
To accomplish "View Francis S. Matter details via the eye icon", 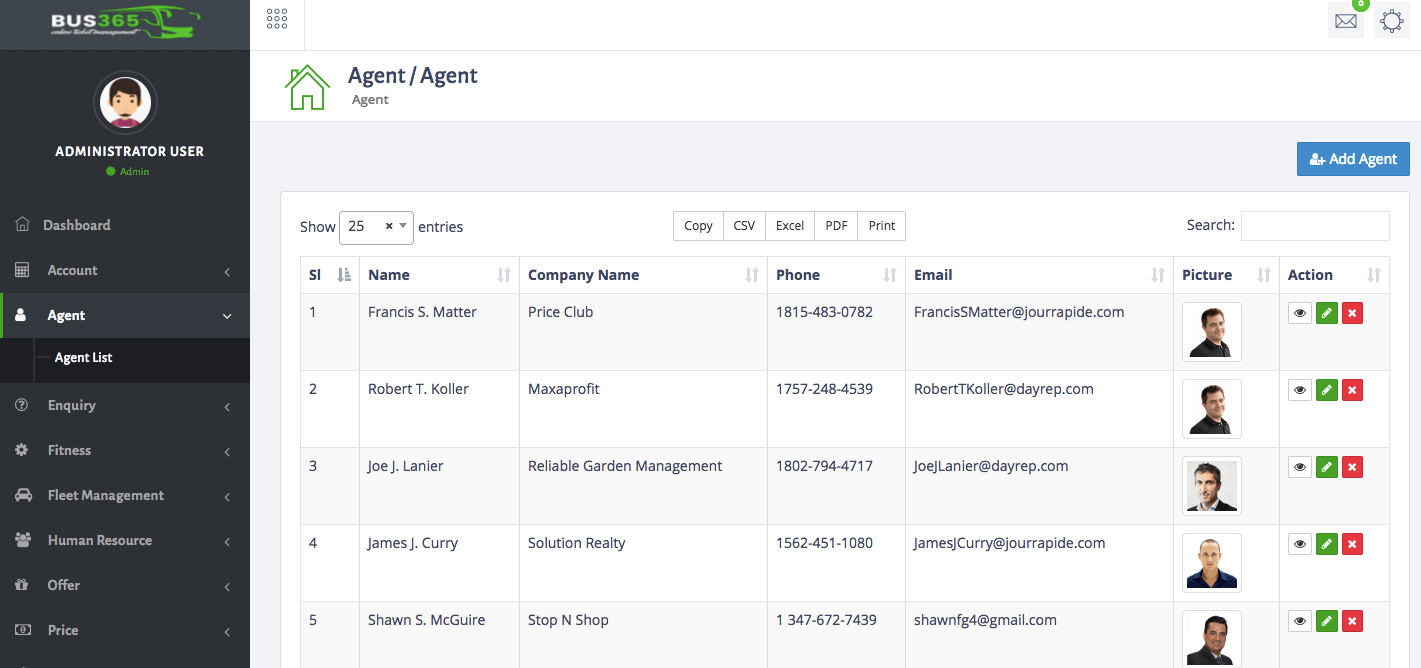I will (x=1299, y=312).
